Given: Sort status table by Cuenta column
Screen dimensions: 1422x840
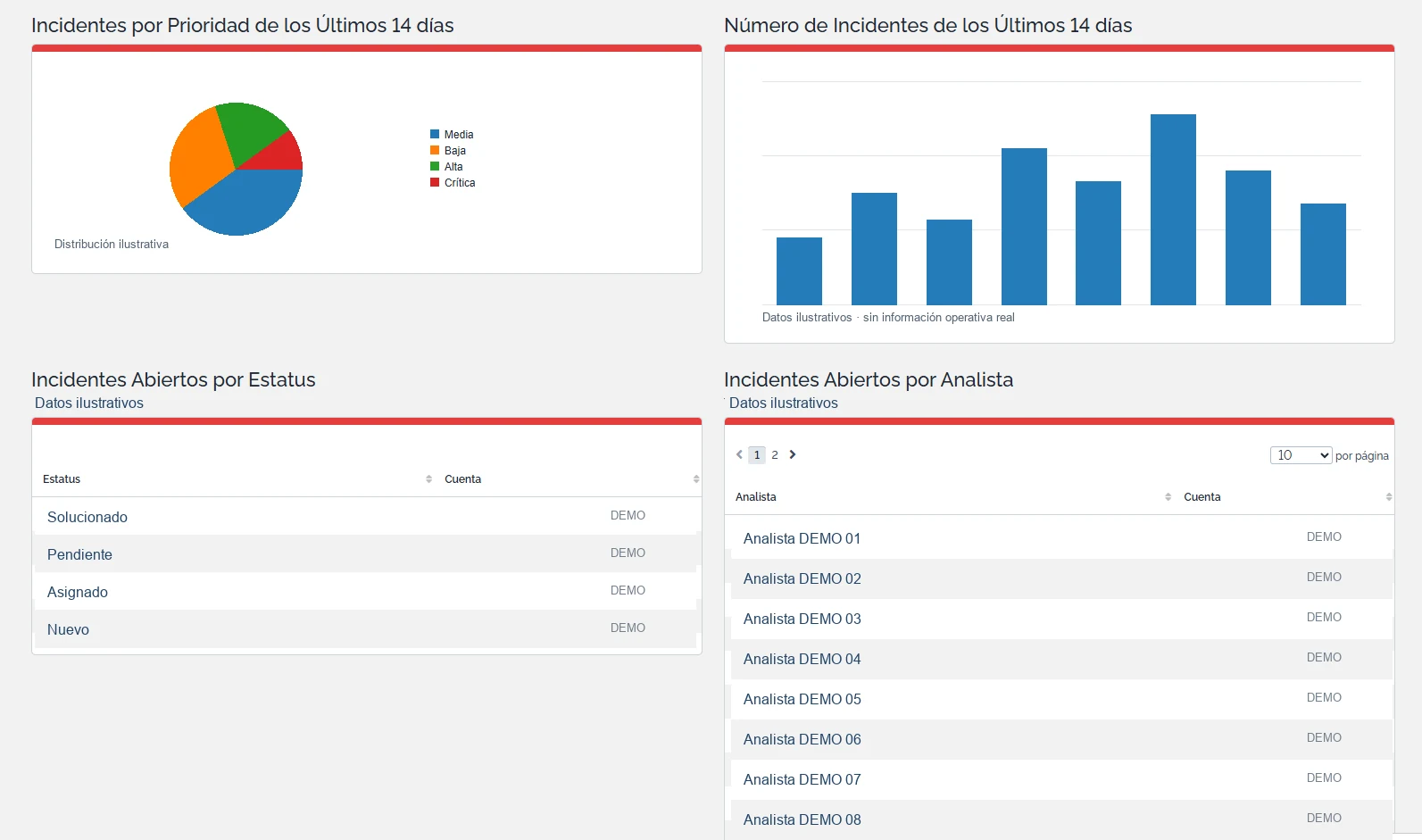Looking at the screenshot, I should pyautogui.click(x=696, y=479).
